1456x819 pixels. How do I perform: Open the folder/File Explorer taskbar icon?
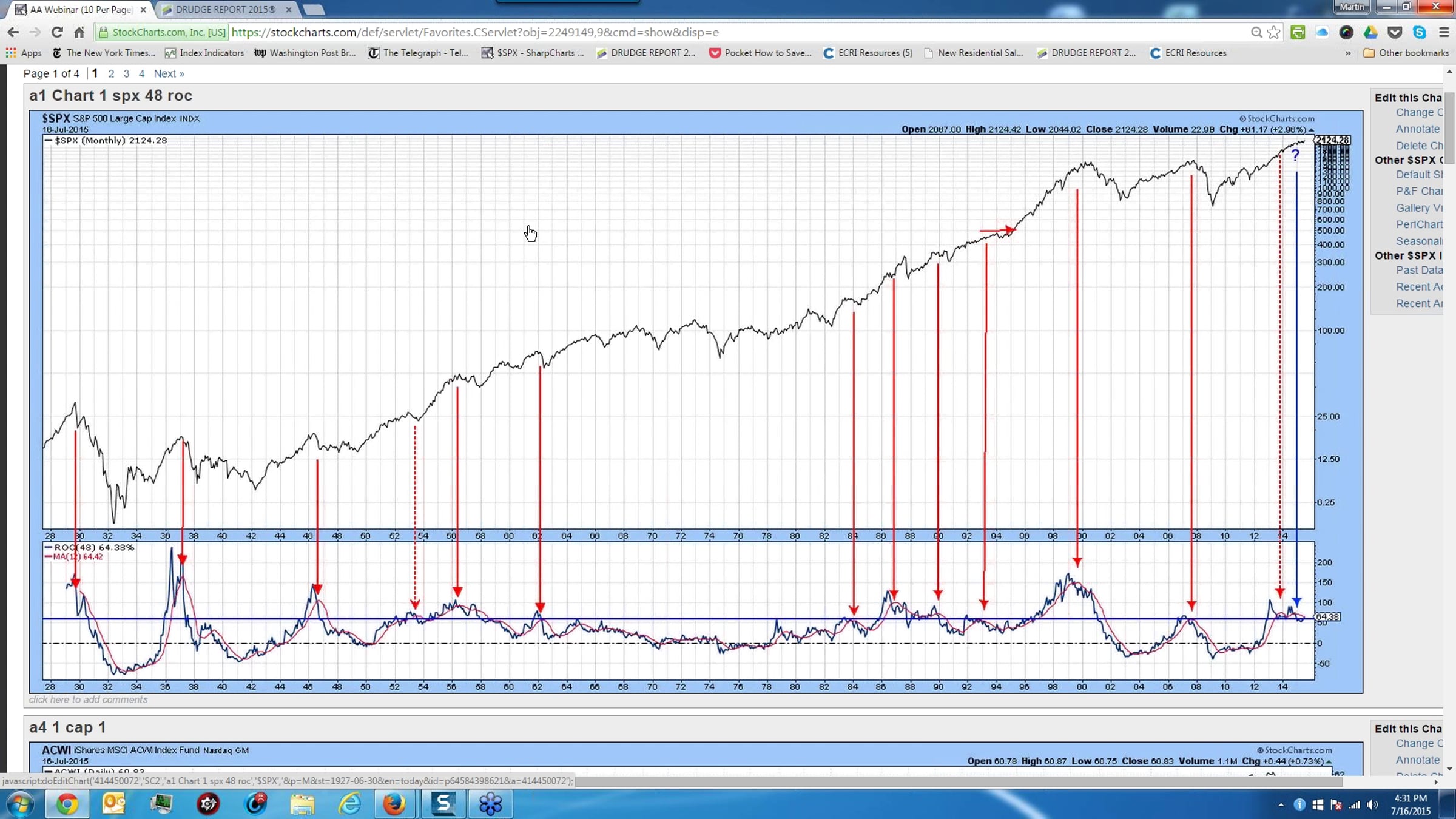(302, 804)
